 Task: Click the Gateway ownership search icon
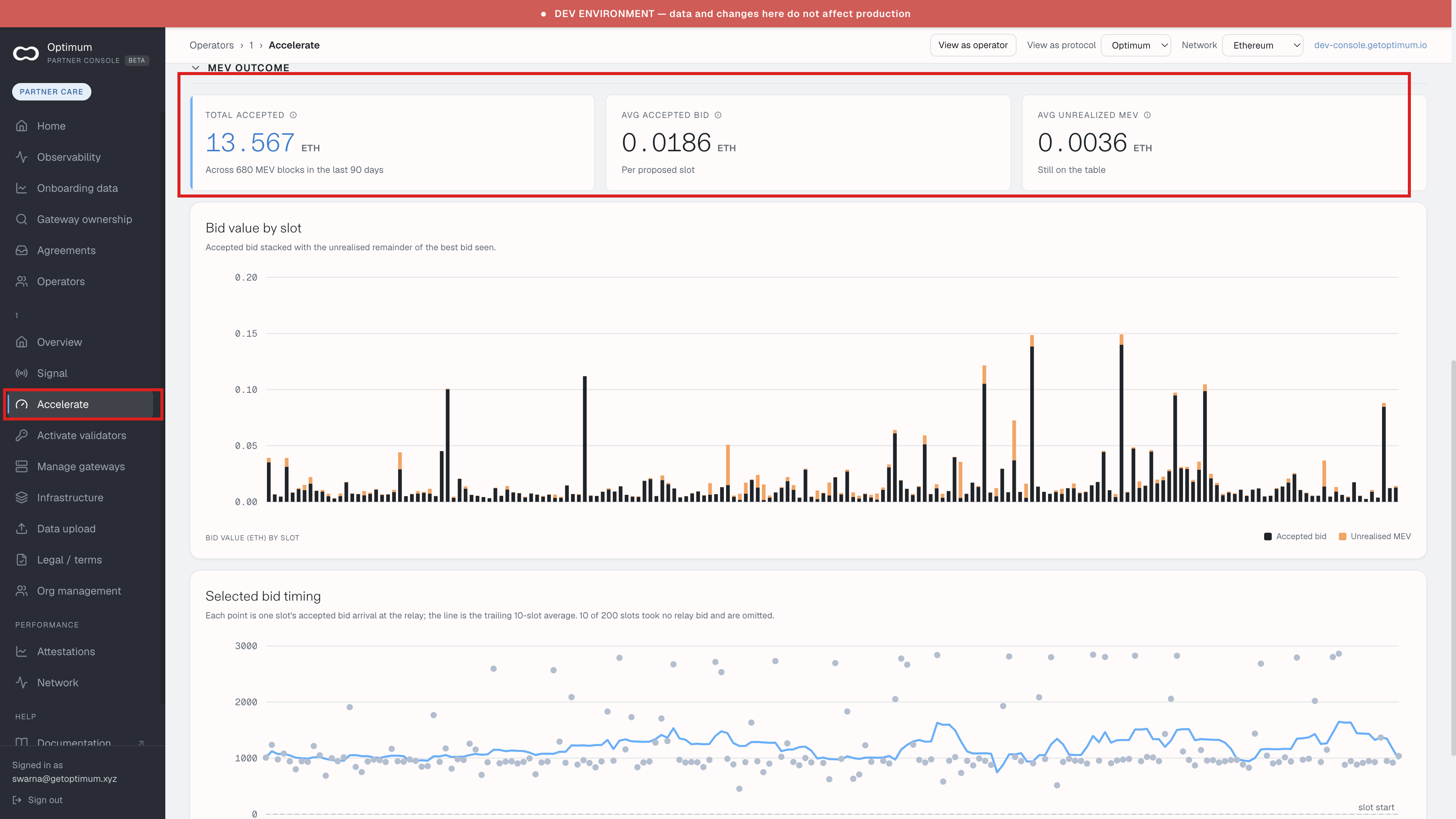point(22,219)
